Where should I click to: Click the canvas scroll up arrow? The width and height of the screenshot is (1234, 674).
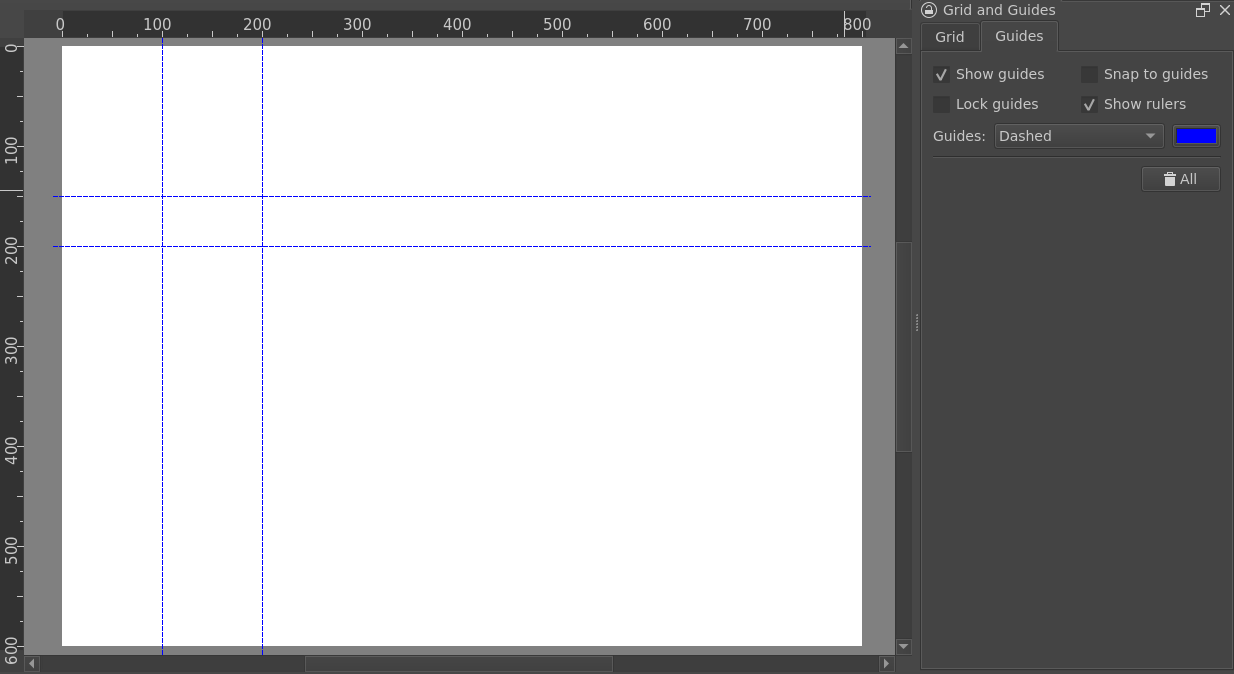tap(903, 48)
